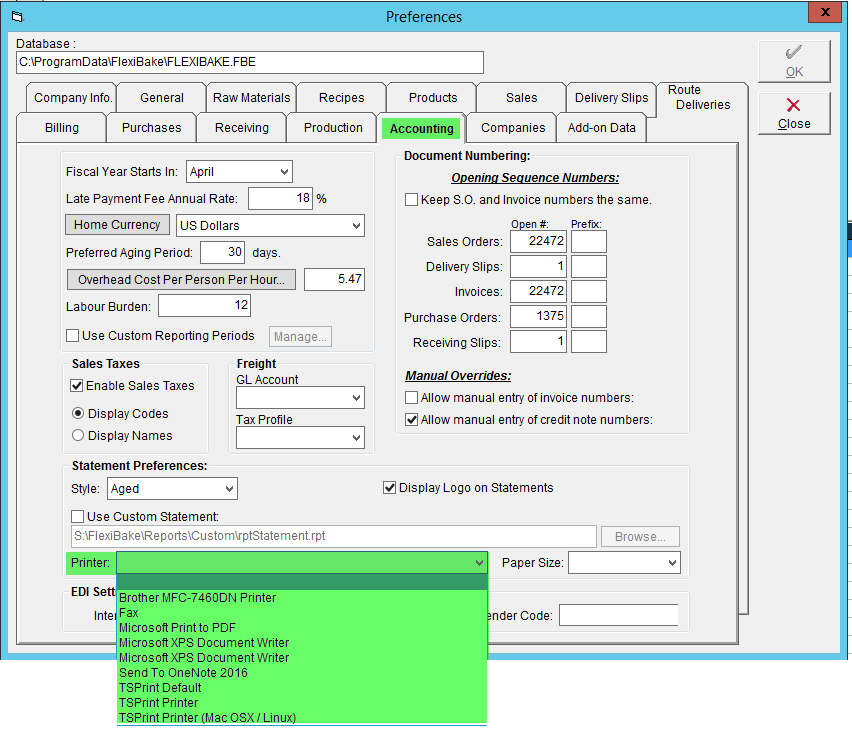
Task: Click Delivery Slips Open # field
Action: coord(538,266)
